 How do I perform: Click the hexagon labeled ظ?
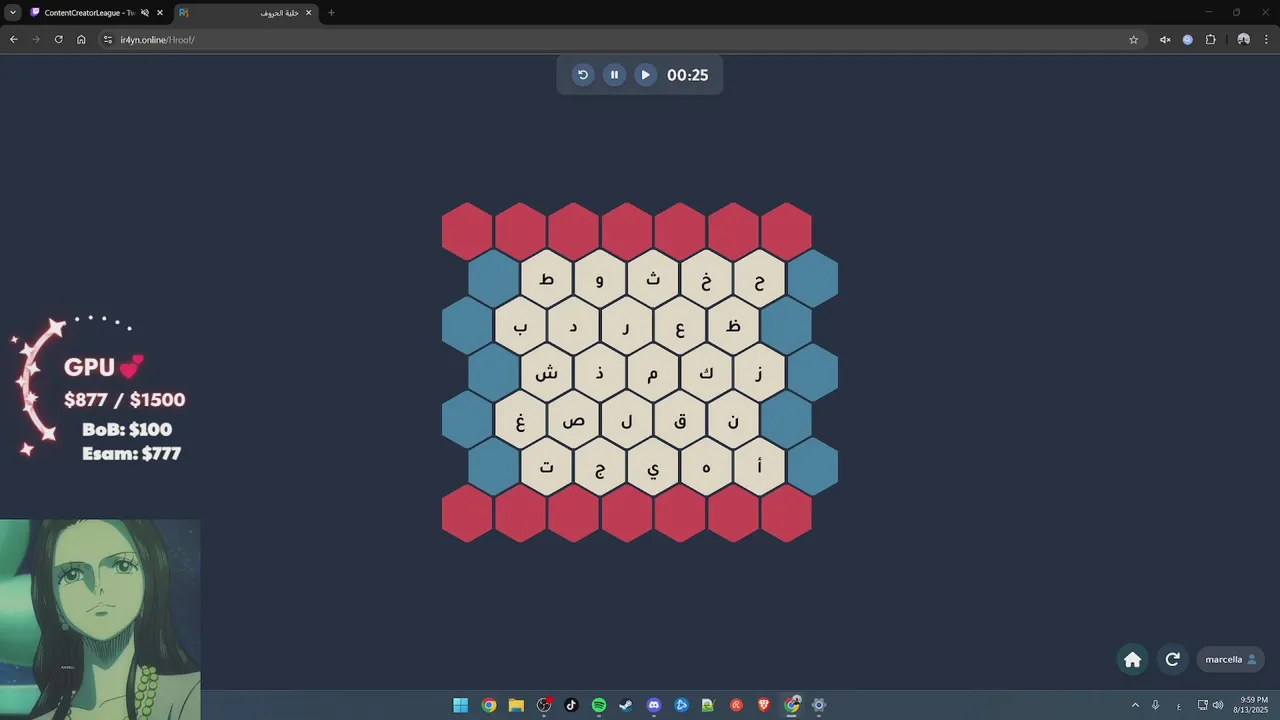pyautogui.click(x=732, y=326)
